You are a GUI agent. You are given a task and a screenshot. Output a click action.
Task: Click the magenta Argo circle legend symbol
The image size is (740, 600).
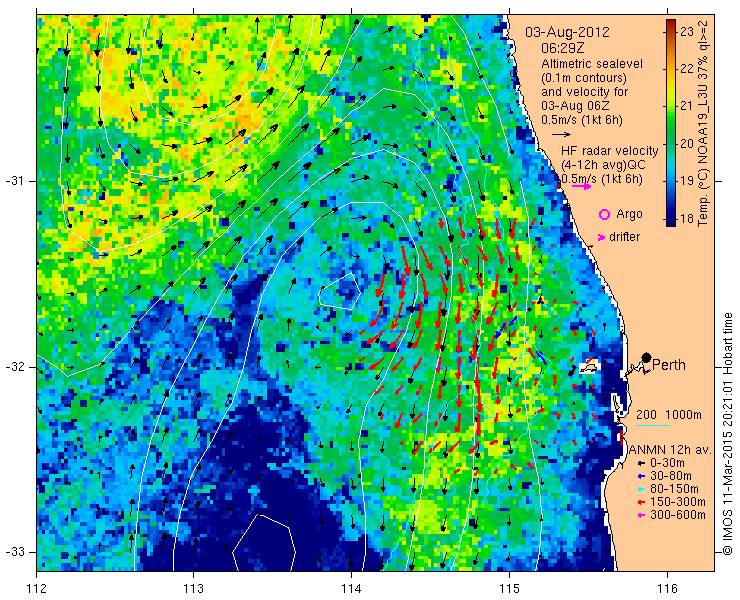604,214
